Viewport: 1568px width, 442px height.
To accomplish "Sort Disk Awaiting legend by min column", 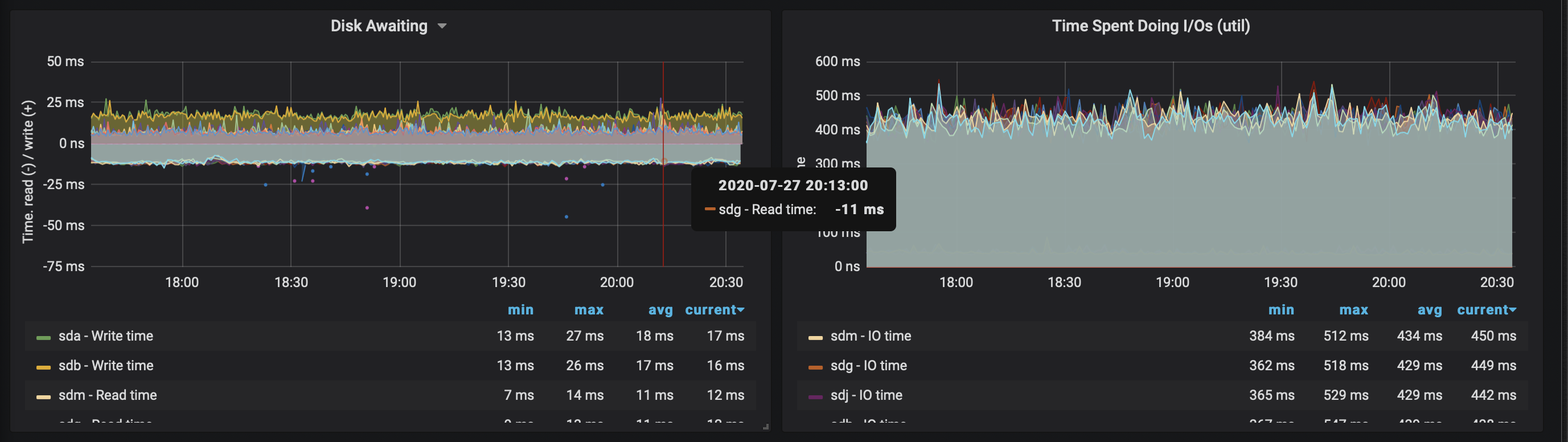I will tap(520, 310).
